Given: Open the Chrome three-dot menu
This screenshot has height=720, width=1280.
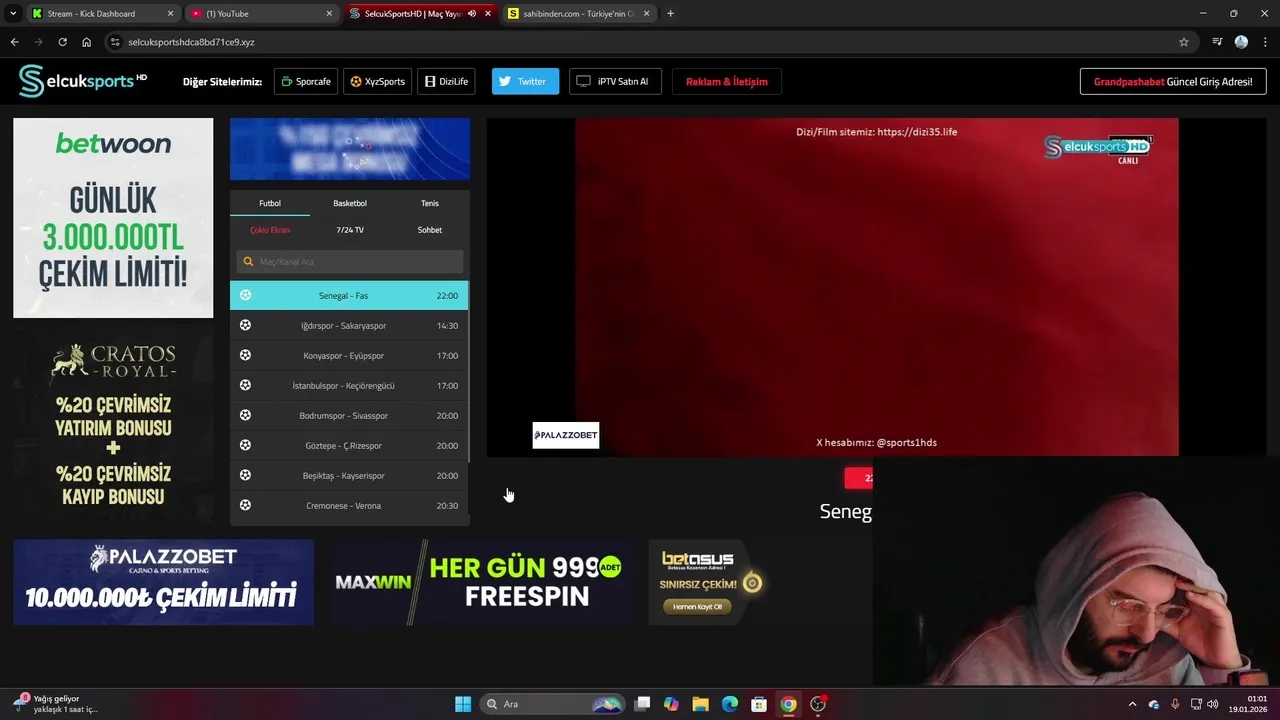Looking at the screenshot, I should point(1265,42).
